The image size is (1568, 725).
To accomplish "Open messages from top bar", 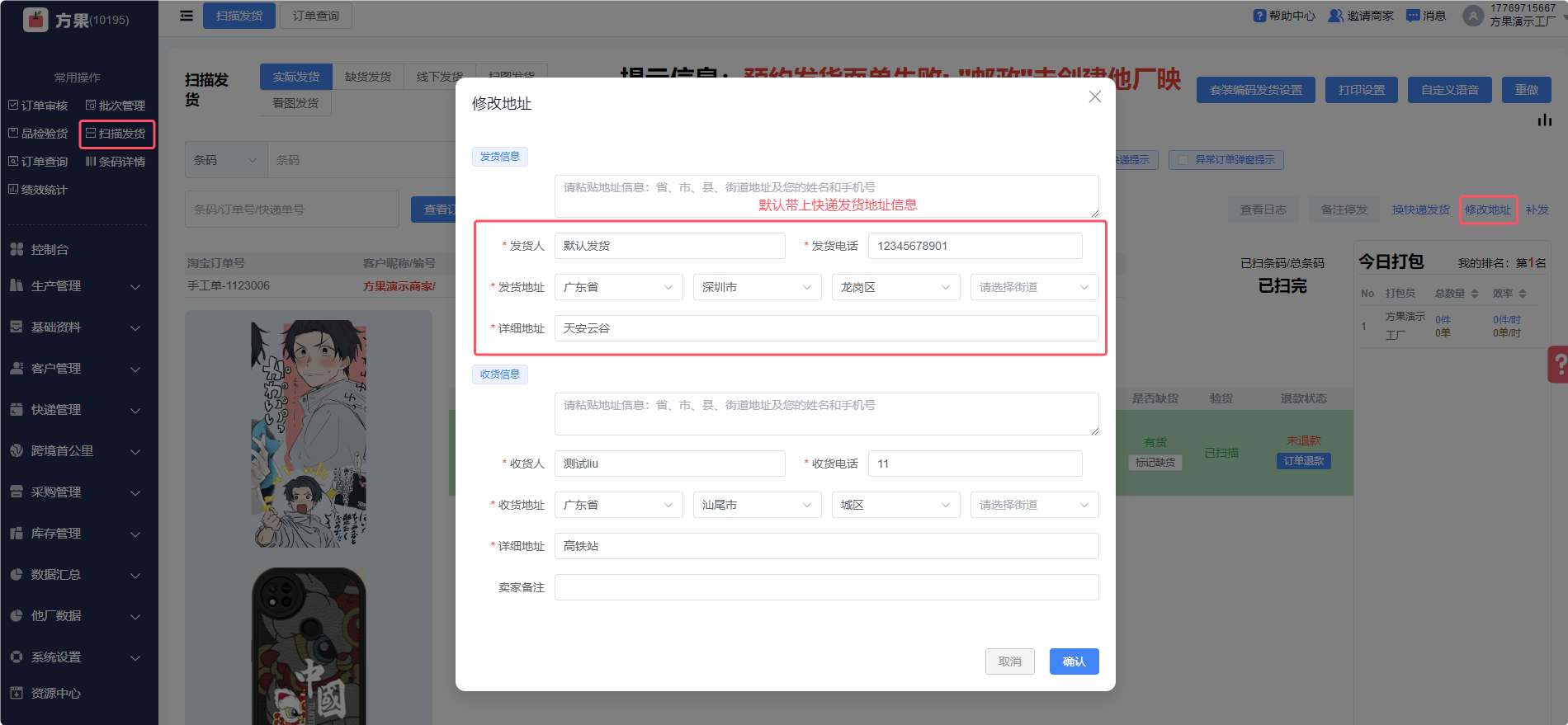I will point(1413,16).
